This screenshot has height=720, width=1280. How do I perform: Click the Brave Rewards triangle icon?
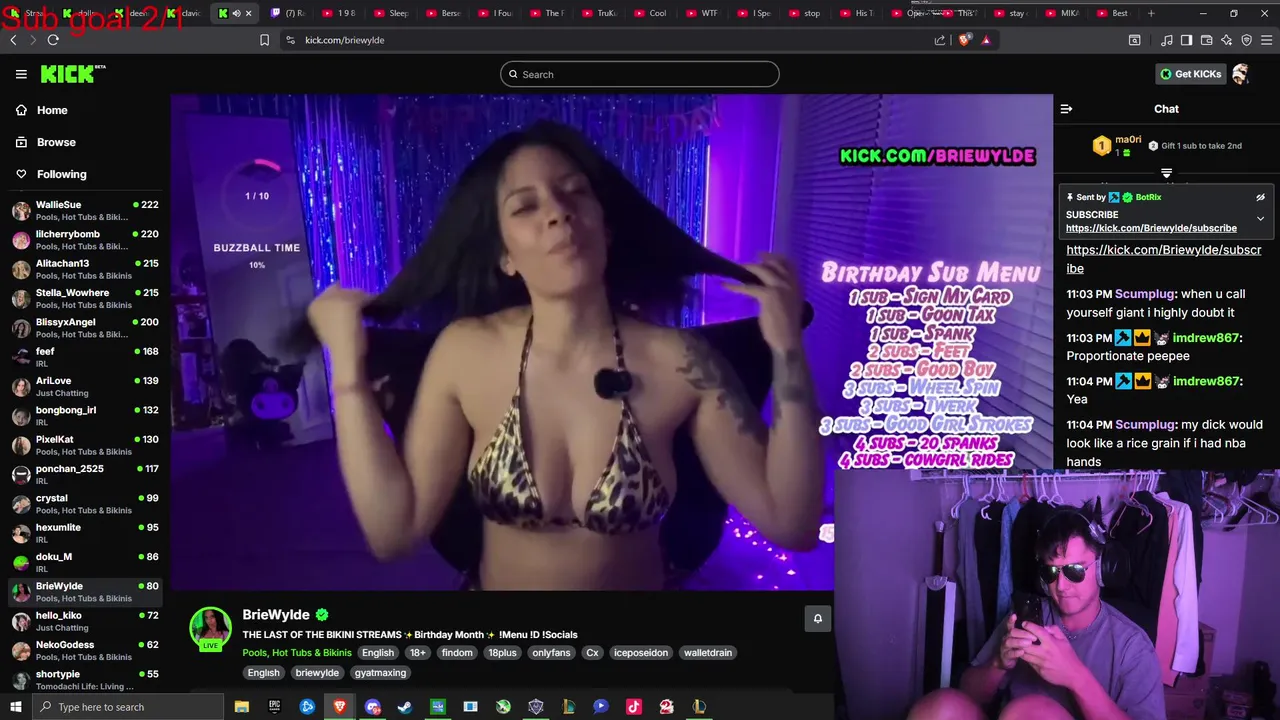click(x=986, y=40)
